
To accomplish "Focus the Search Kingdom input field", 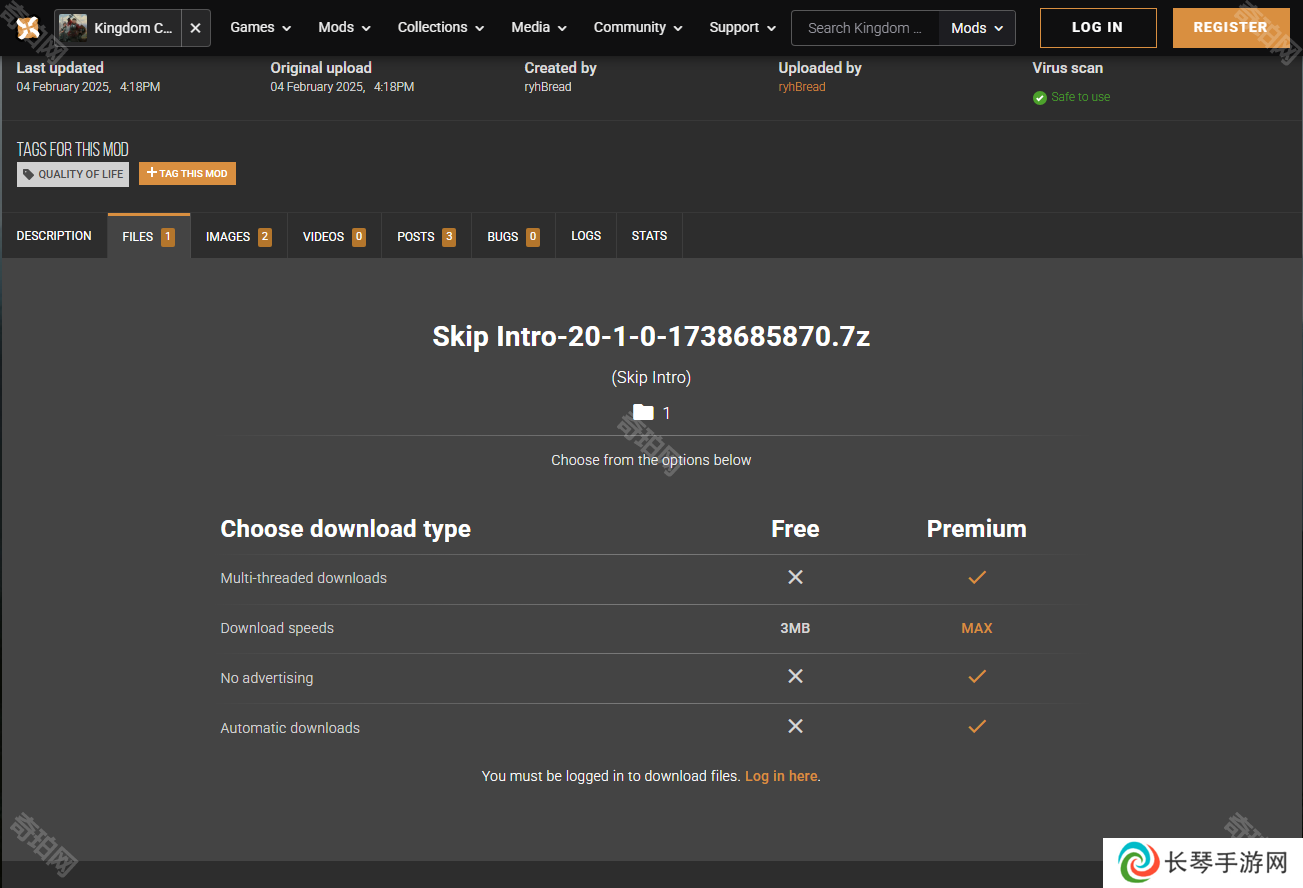I will pos(865,28).
